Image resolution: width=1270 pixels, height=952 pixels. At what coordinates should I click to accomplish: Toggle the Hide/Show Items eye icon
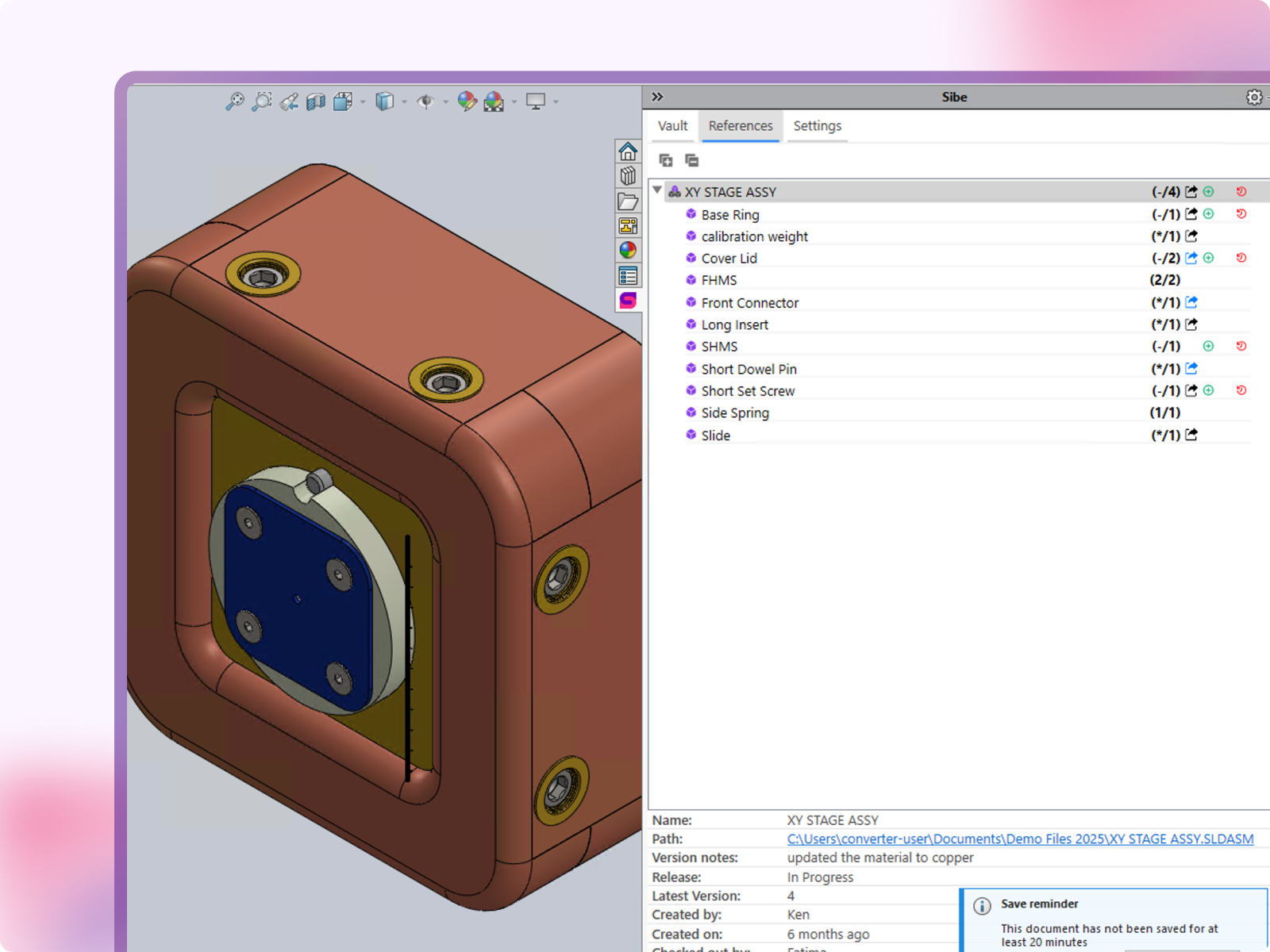[425, 102]
